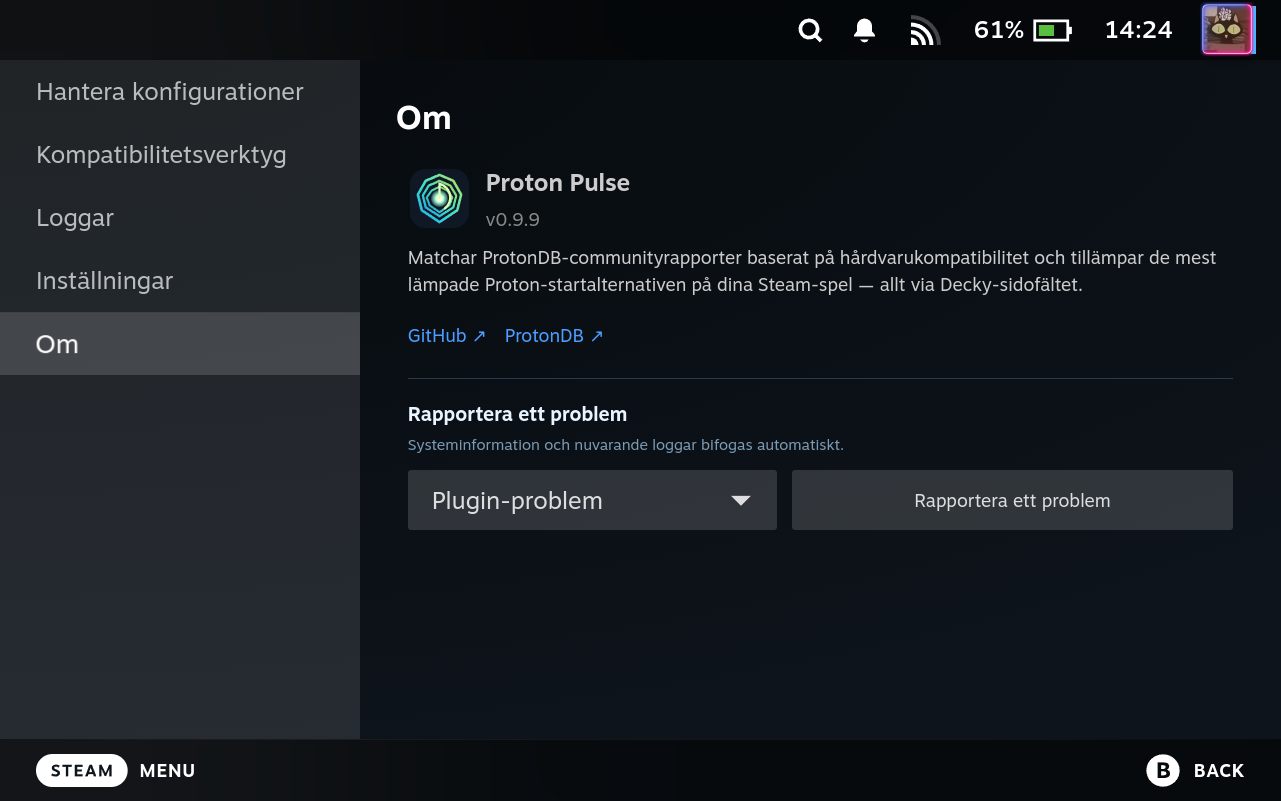Go to Inställningar sidebar item
The width and height of the screenshot is (1281, 801).
tap(180, 281)
